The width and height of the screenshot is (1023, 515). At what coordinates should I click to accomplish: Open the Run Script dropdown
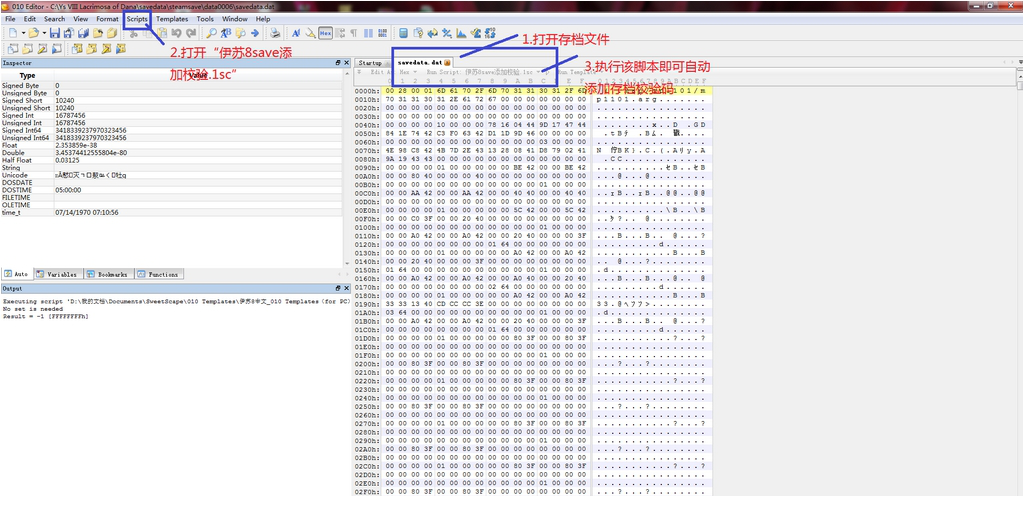pyautogui.click(x=484, y=72)
